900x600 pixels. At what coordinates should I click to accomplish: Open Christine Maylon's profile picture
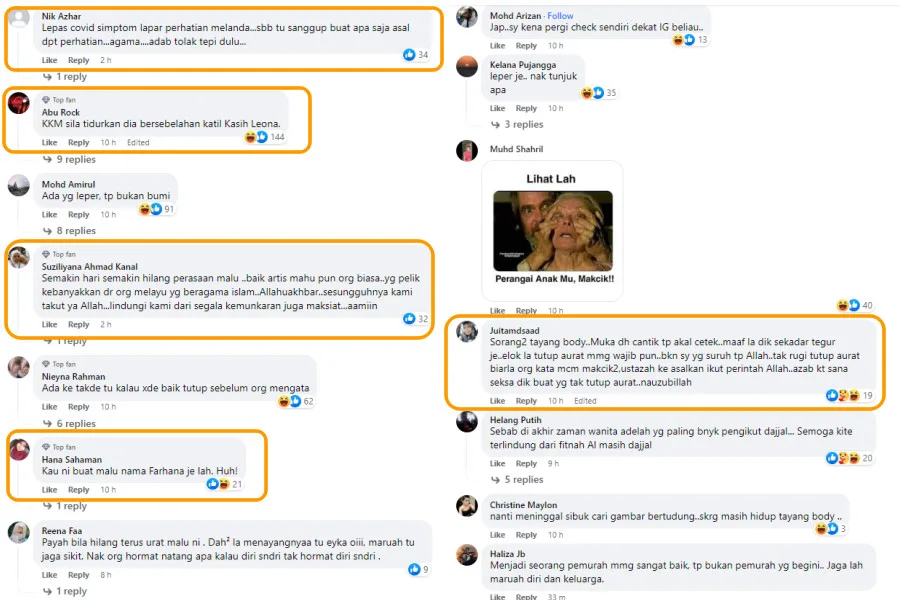tap(467, 506)
